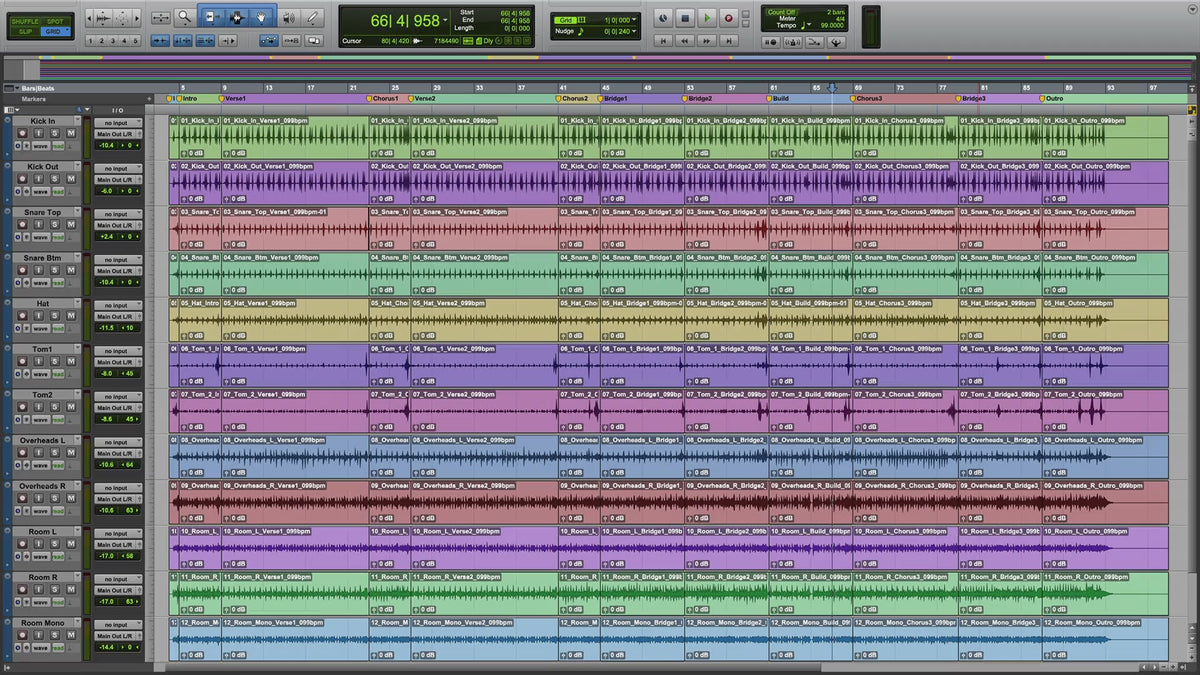Stop playback with the Stop button

tap(685, 17)
